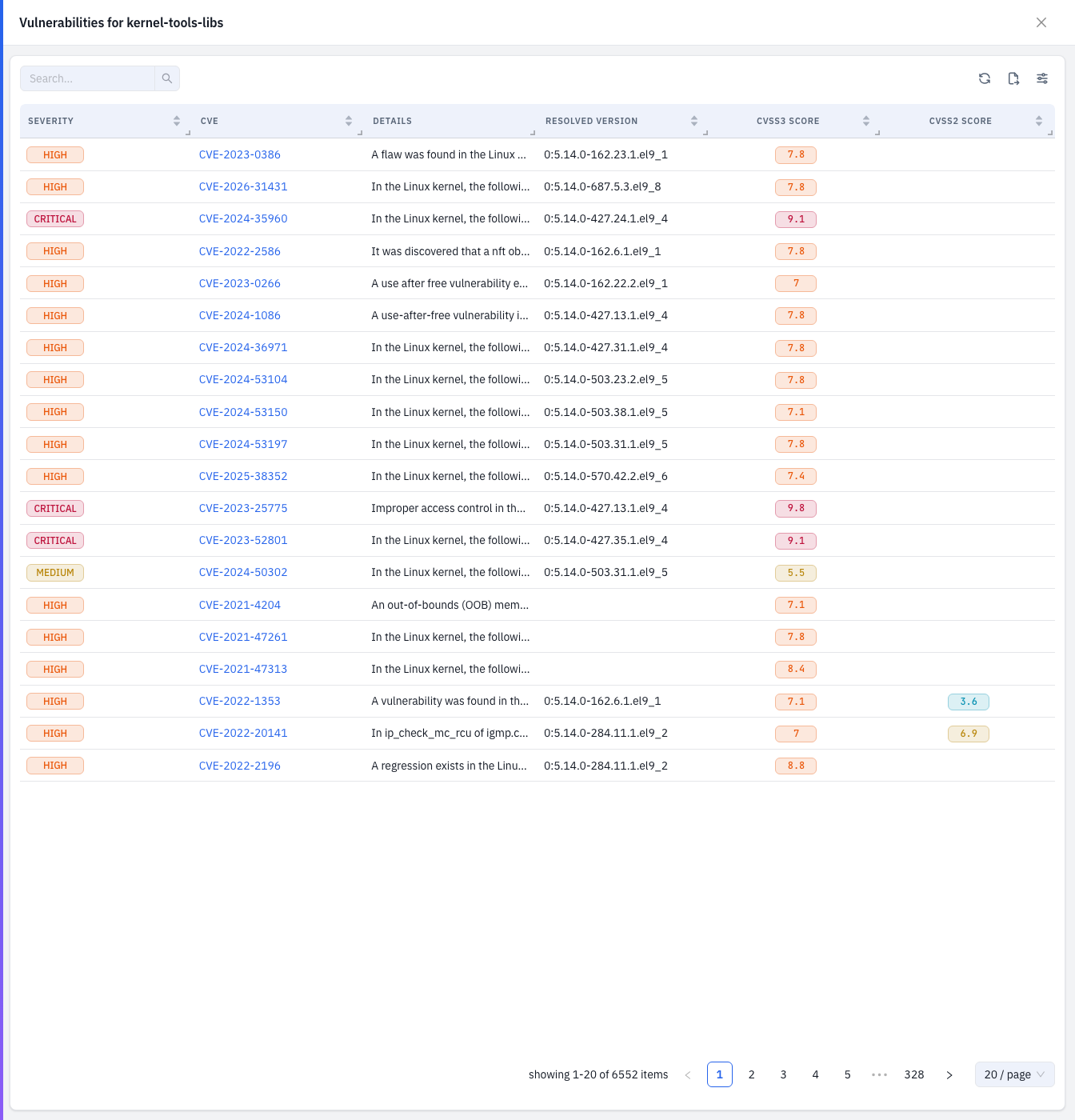Open CVE-2023-0386 link
This screenshot has width=1075, height=1120.
tap(240, 154)
